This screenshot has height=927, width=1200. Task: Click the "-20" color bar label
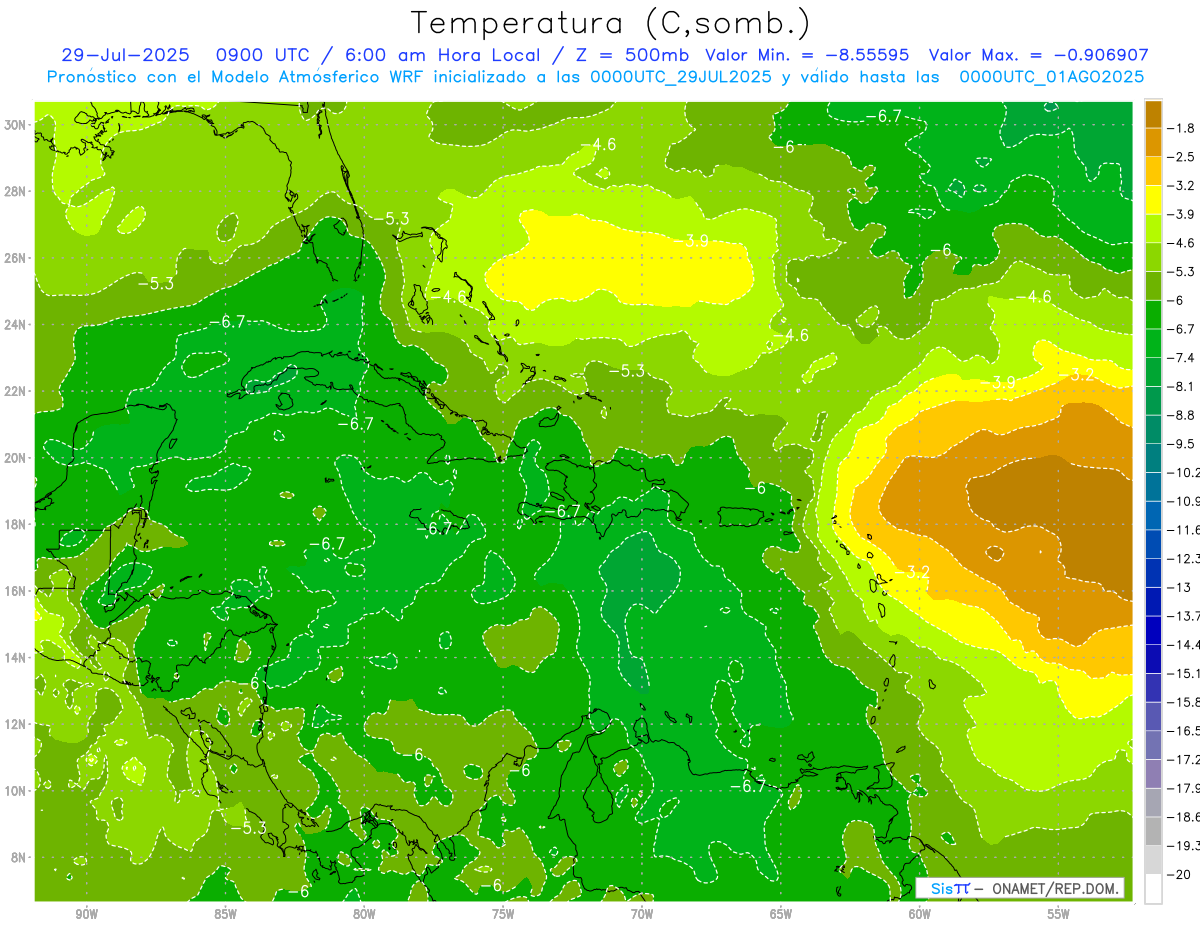coord(1180,874)
